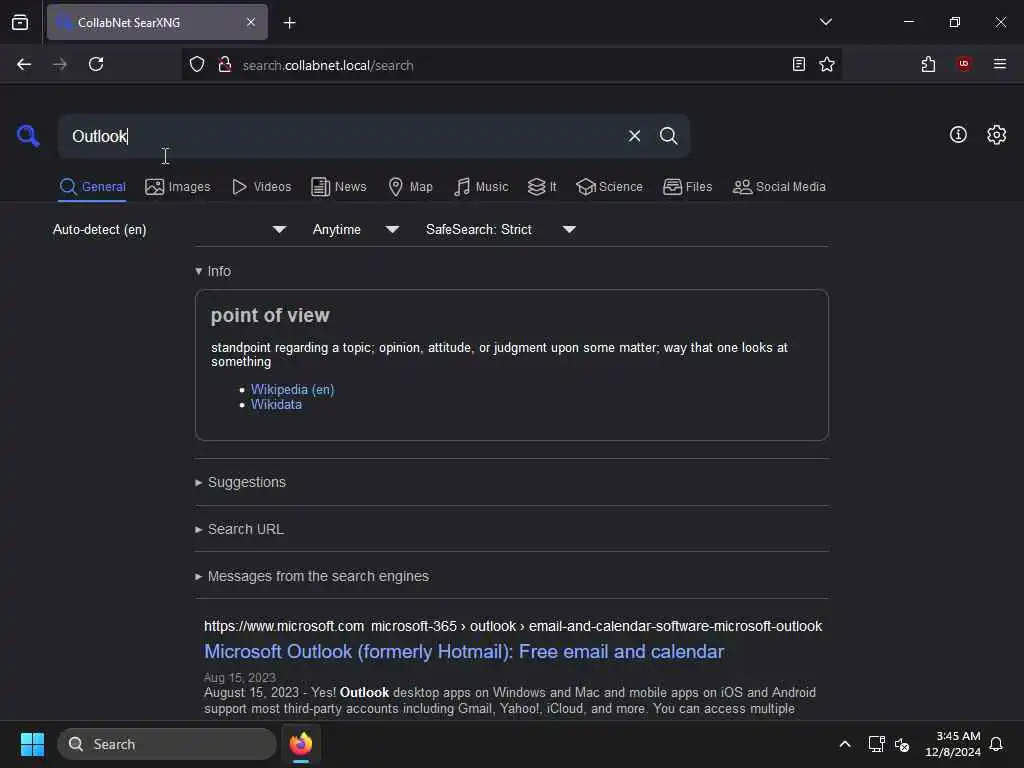Screen dimensions: 1024x768
Task: Bookmark this page with star
Action: [827, 64]
